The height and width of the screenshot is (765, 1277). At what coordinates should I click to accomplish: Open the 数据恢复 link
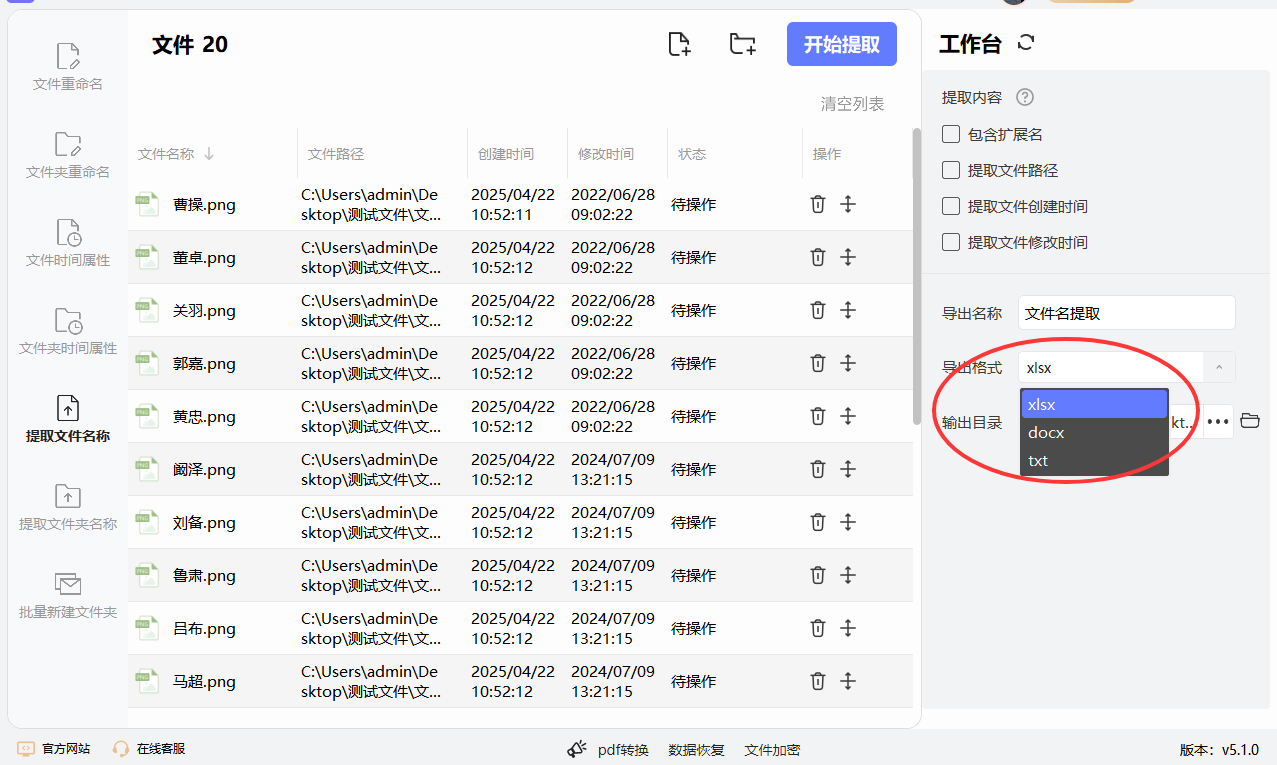pos(696,750)
